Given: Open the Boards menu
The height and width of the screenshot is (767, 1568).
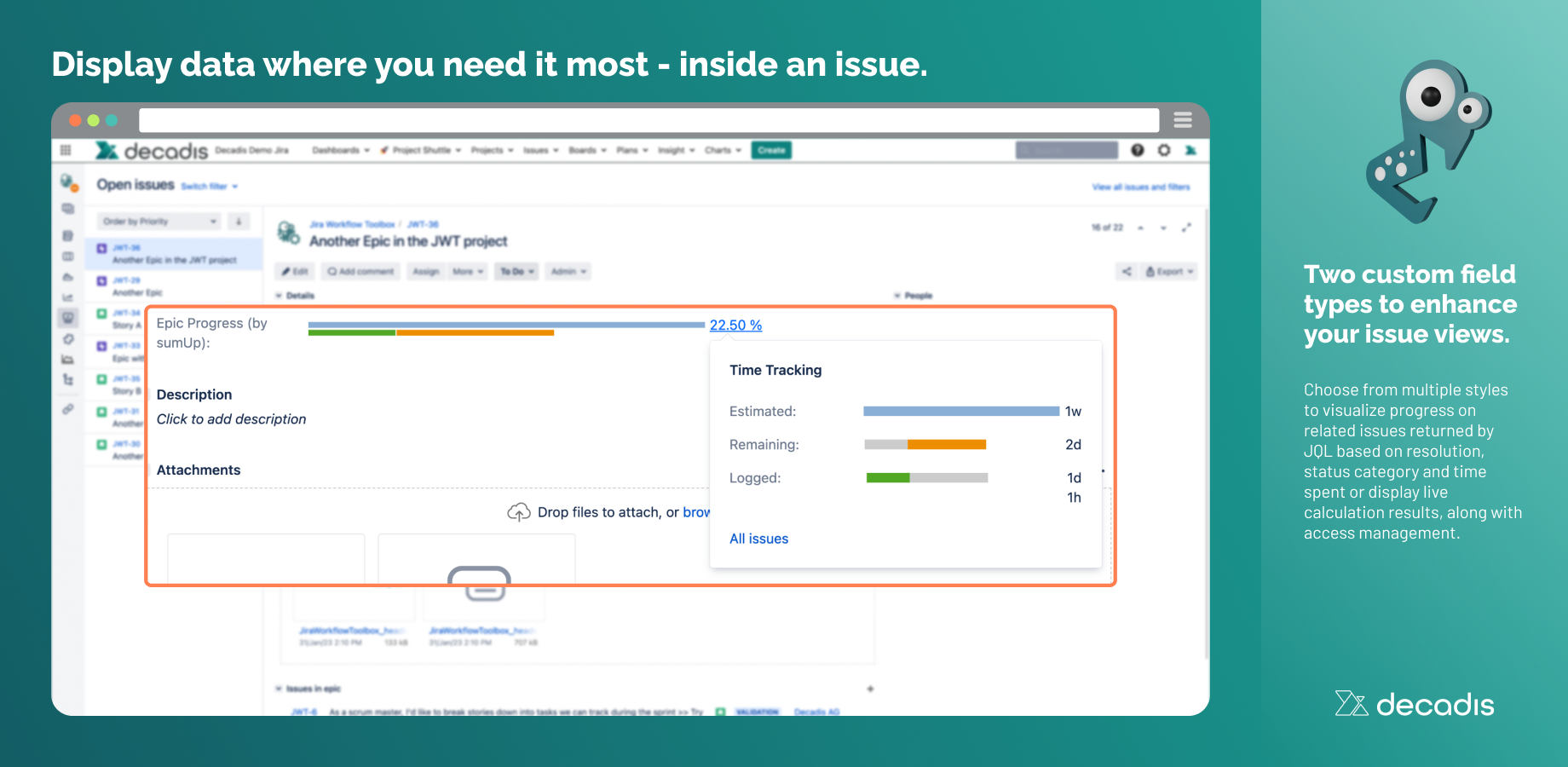Looking at the screenshot, I should (588, 151).
